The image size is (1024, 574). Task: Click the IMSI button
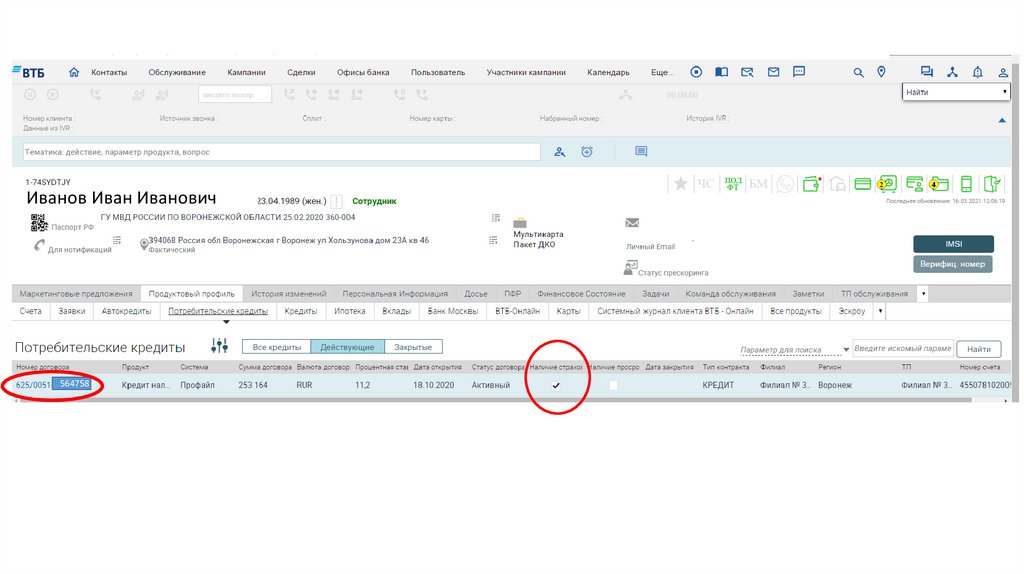coord(953,244)
